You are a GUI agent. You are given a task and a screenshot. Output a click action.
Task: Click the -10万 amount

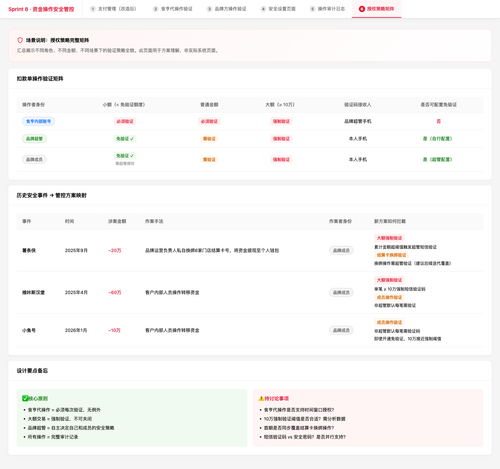(x=114, y=330)
